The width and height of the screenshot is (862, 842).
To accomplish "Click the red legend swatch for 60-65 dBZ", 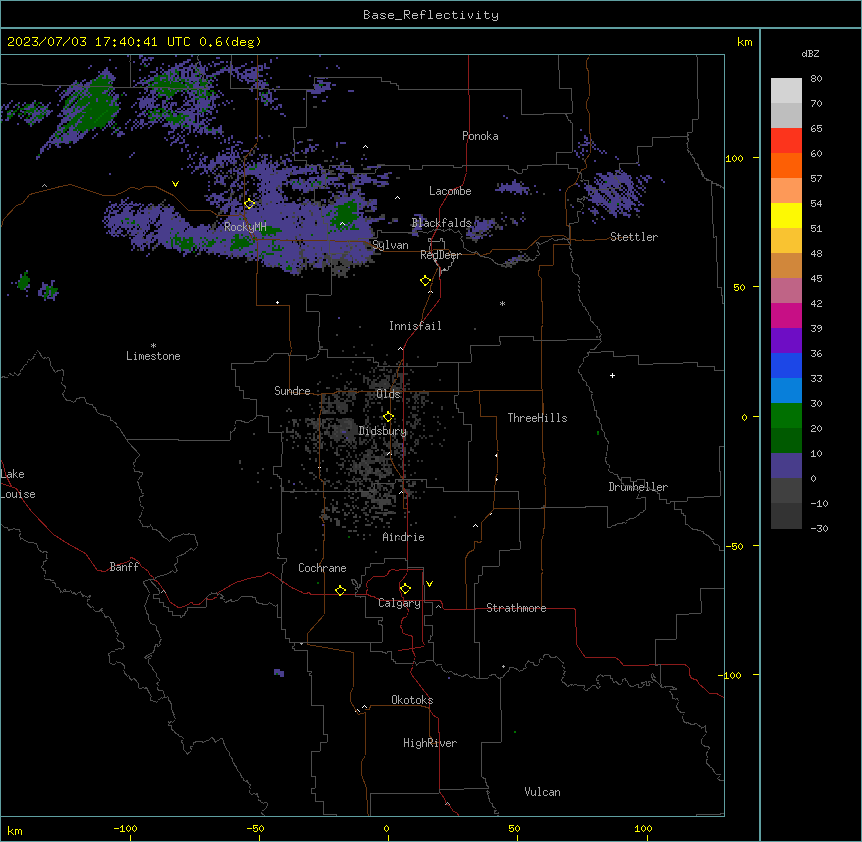I will [x=786, y=141].
